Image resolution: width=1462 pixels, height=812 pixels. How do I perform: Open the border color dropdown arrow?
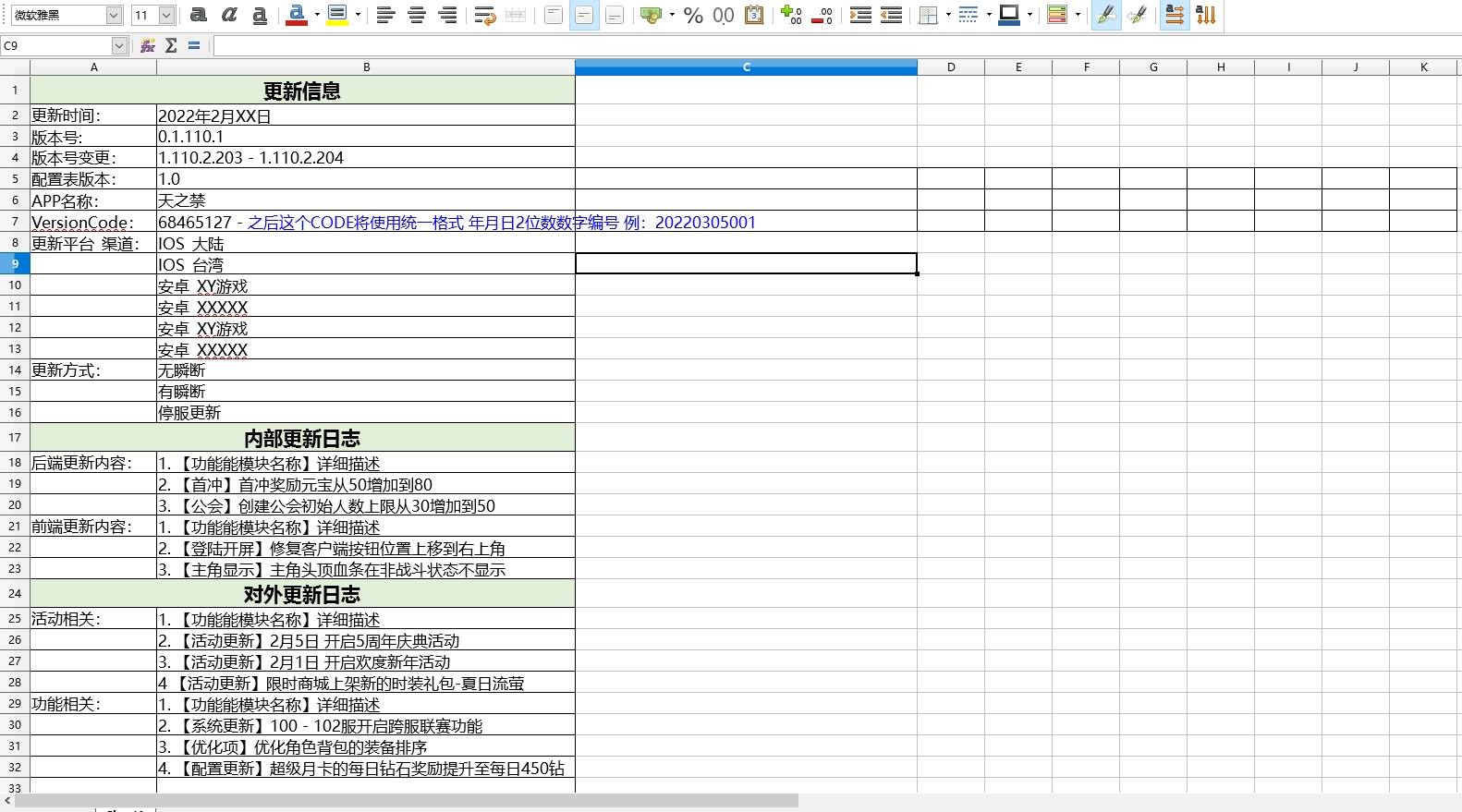coord(1029,15)
